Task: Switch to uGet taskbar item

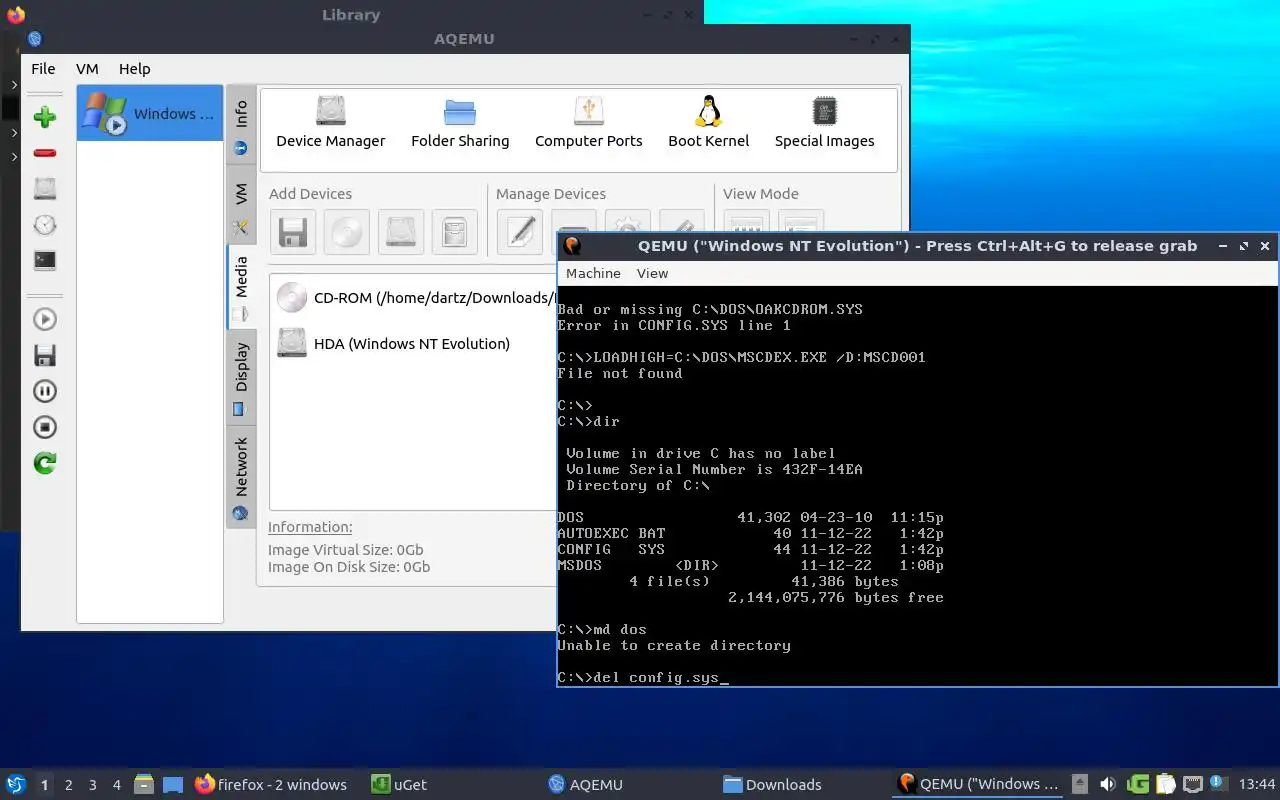Action: point(400,784)
